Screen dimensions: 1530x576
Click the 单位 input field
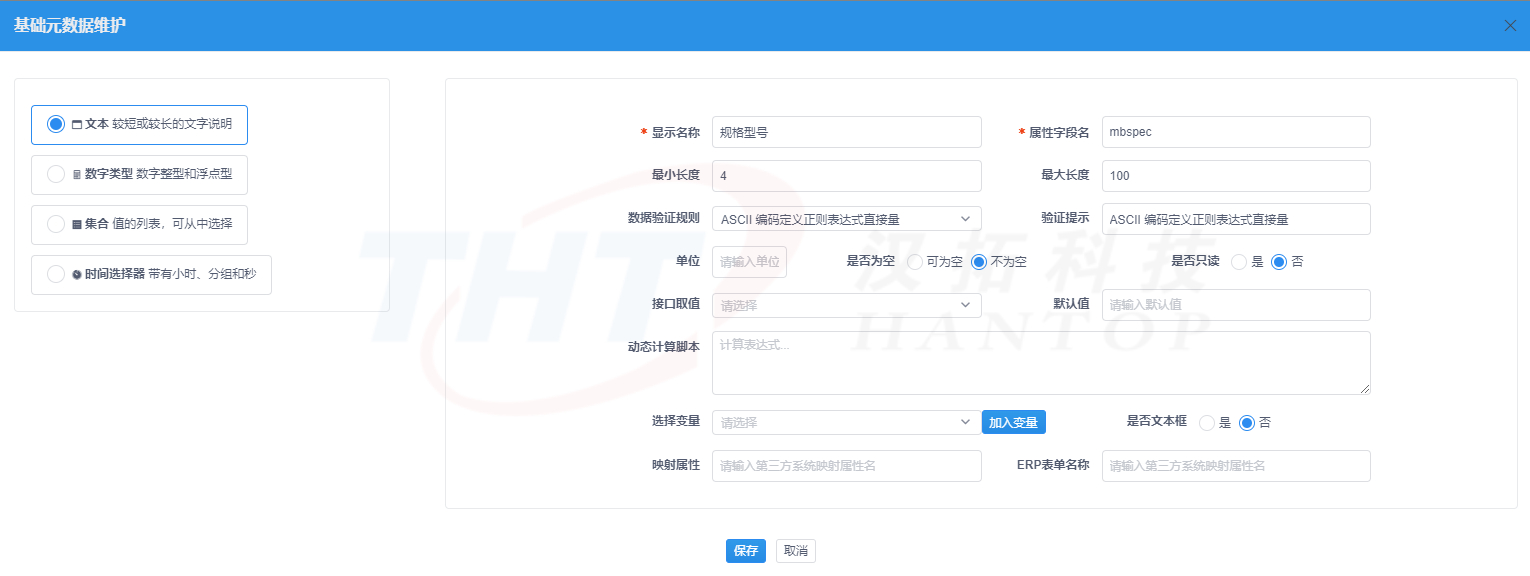[x=748, y=262]
